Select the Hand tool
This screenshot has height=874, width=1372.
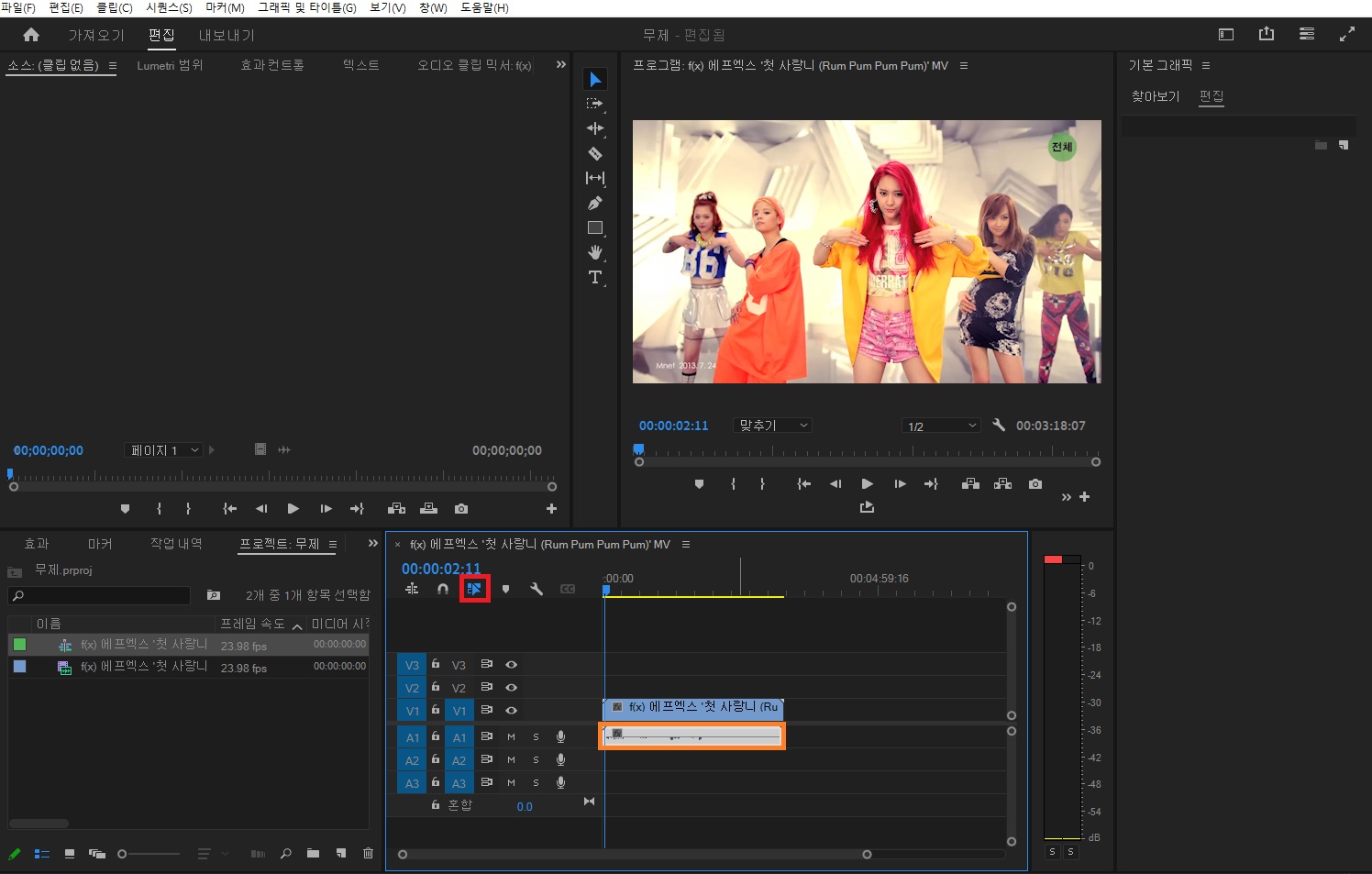[x=595, y=252]
